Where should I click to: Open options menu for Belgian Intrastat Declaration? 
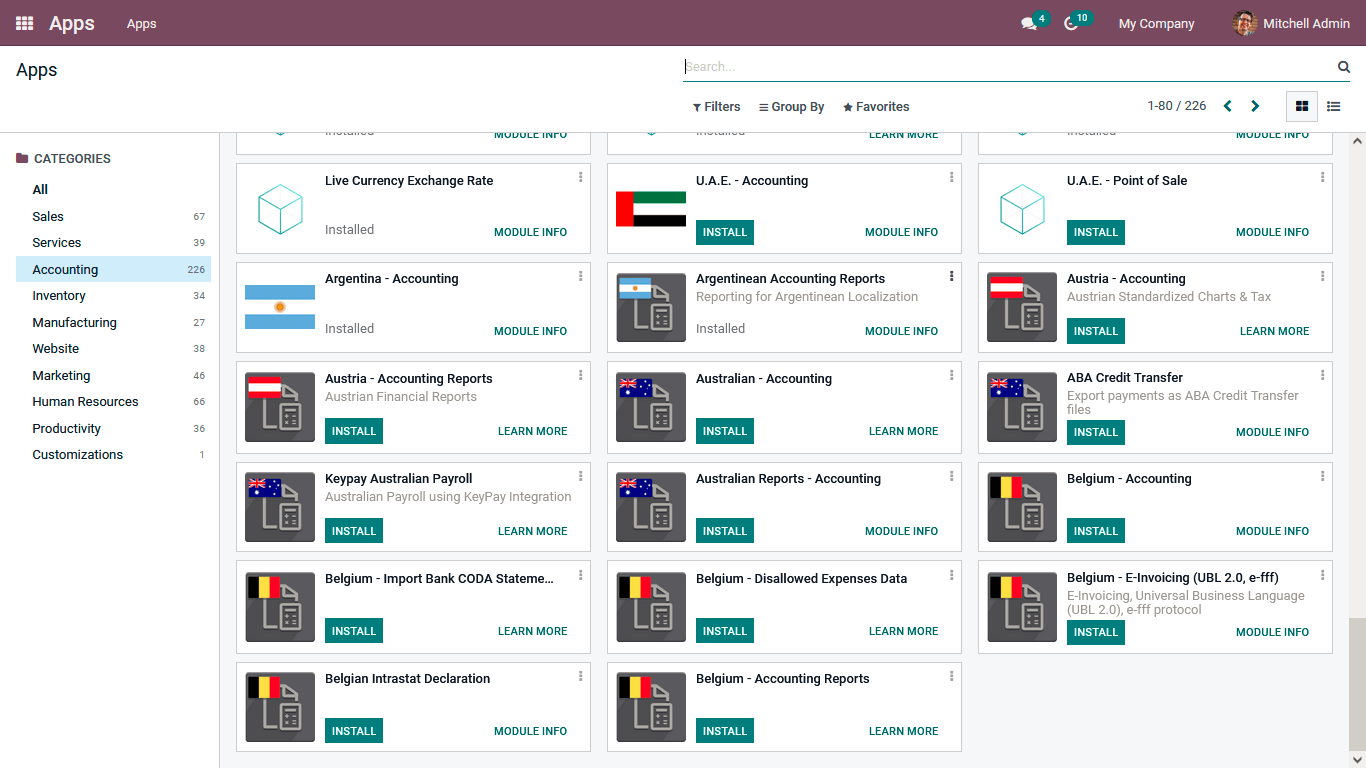(x=580, y=676)
